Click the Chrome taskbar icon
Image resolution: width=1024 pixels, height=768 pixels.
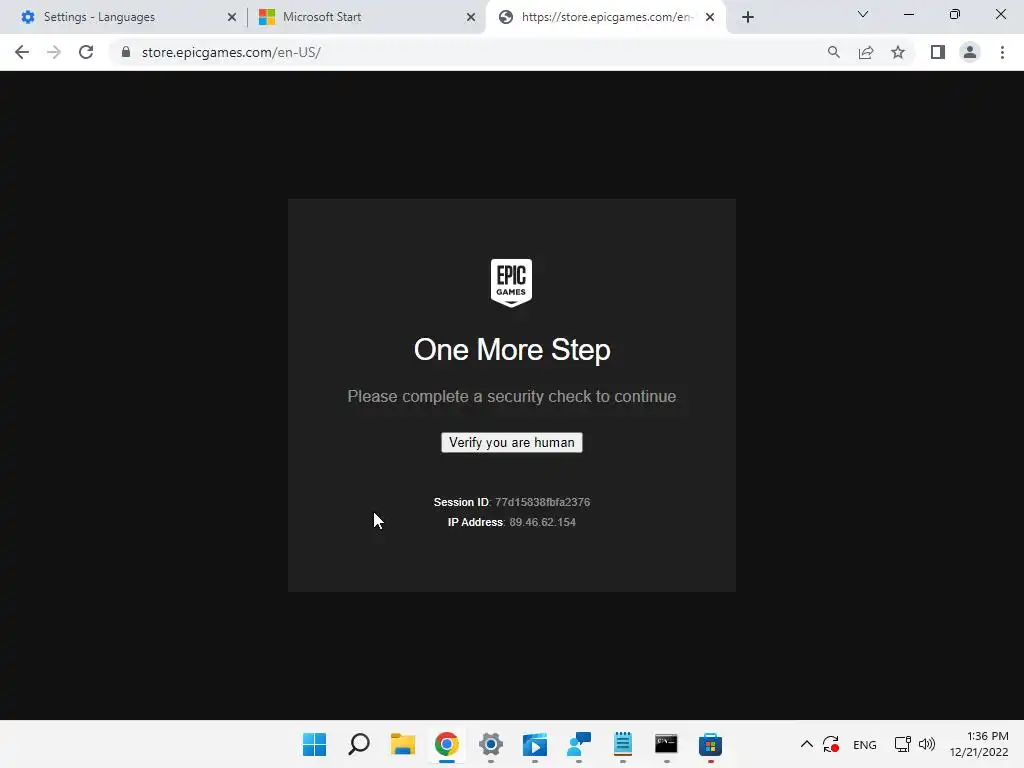click(447, 744)
